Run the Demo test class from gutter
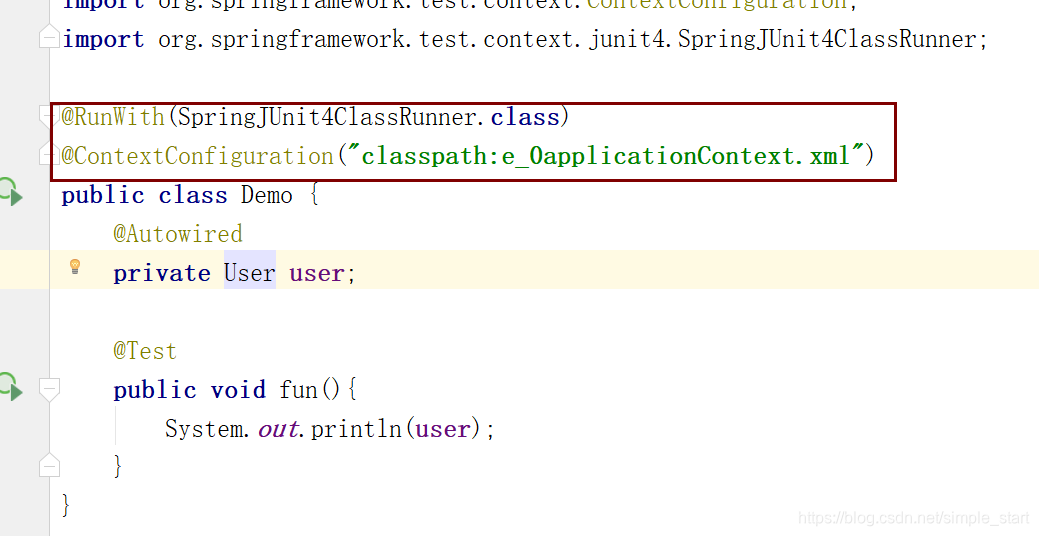Viewport: 1039px width, 536px height. (x=11, y=193)
